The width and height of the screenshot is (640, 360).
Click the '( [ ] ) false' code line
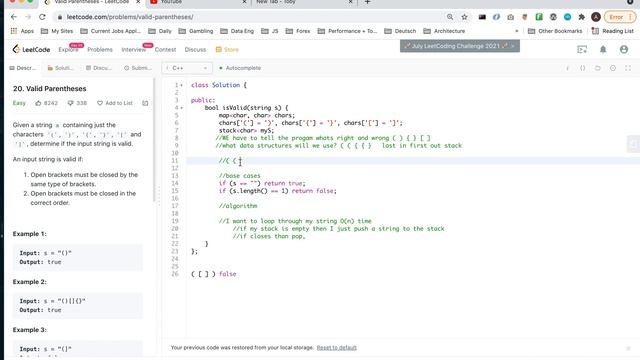[x=213, y=274]
